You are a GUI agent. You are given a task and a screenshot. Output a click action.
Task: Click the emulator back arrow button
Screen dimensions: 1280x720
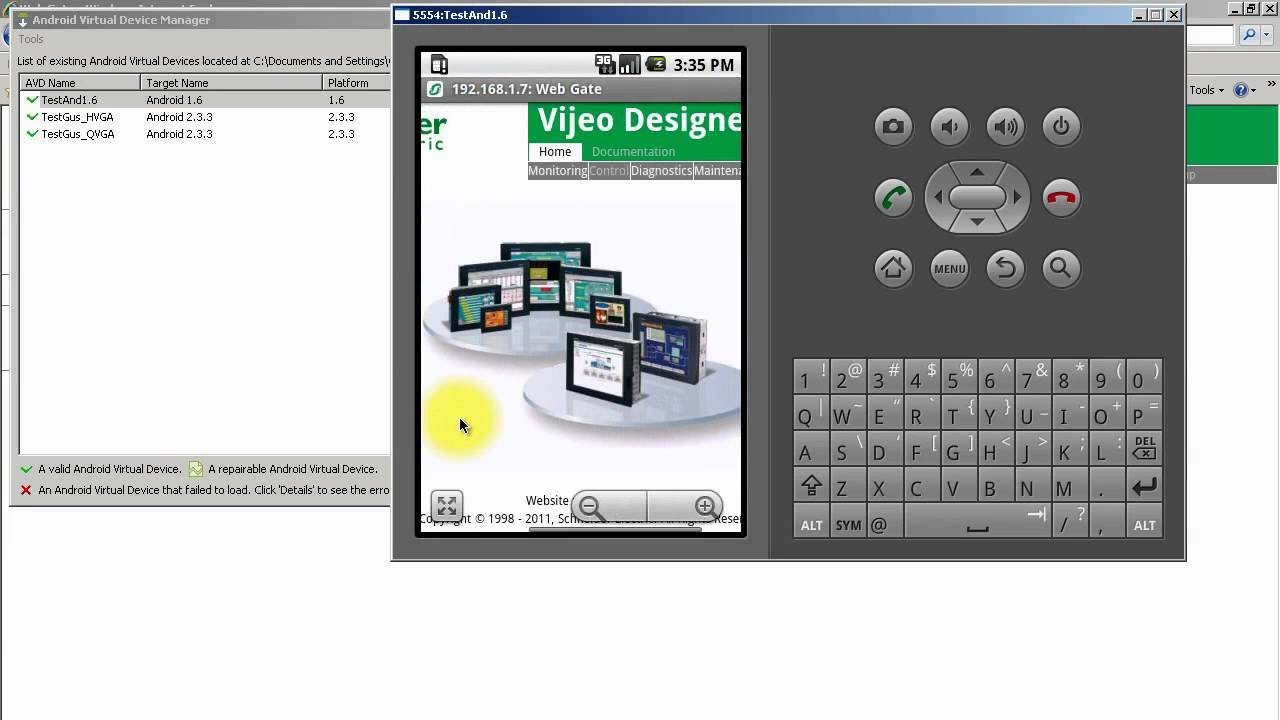pos(1005,268)
